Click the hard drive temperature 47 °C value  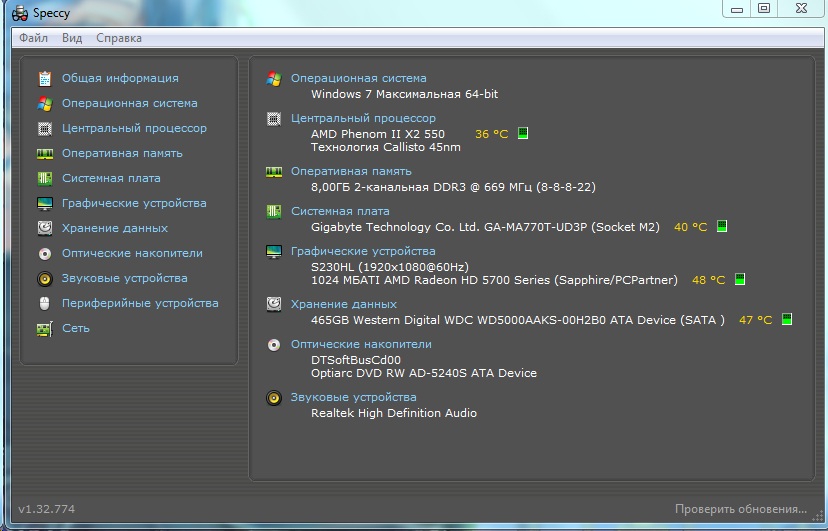[756, 320]
